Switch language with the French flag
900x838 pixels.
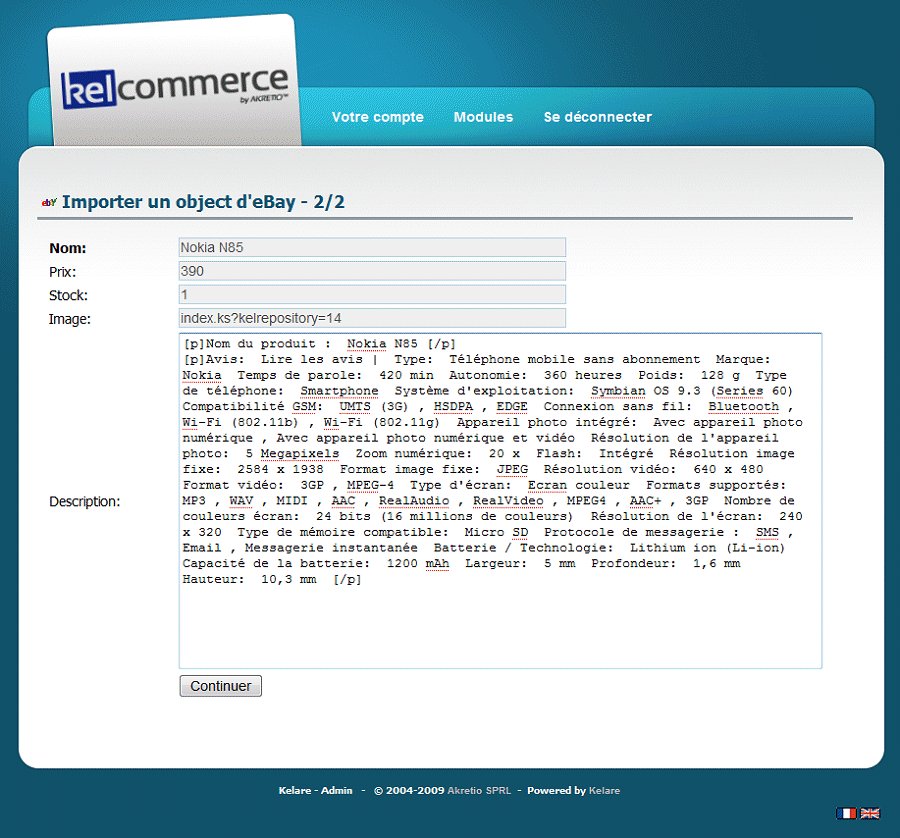point(846,813)
